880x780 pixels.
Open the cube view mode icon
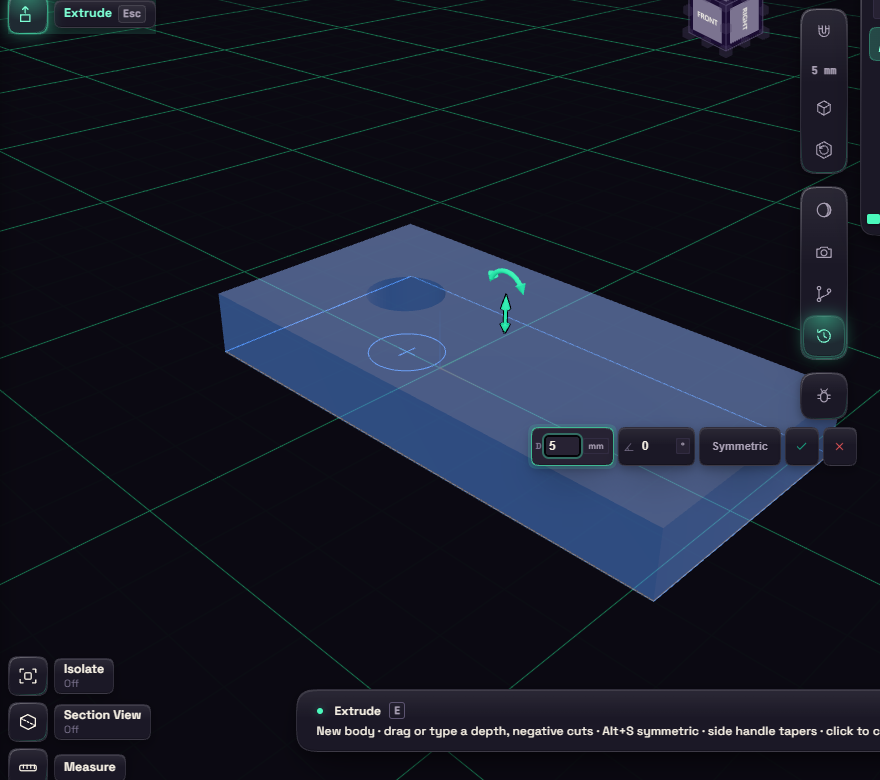tap(823, 108)
